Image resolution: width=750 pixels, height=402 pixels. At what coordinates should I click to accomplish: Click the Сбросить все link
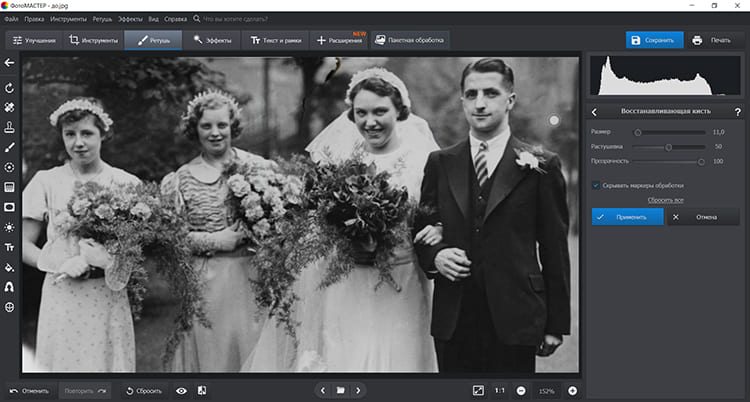pos(665,200)
